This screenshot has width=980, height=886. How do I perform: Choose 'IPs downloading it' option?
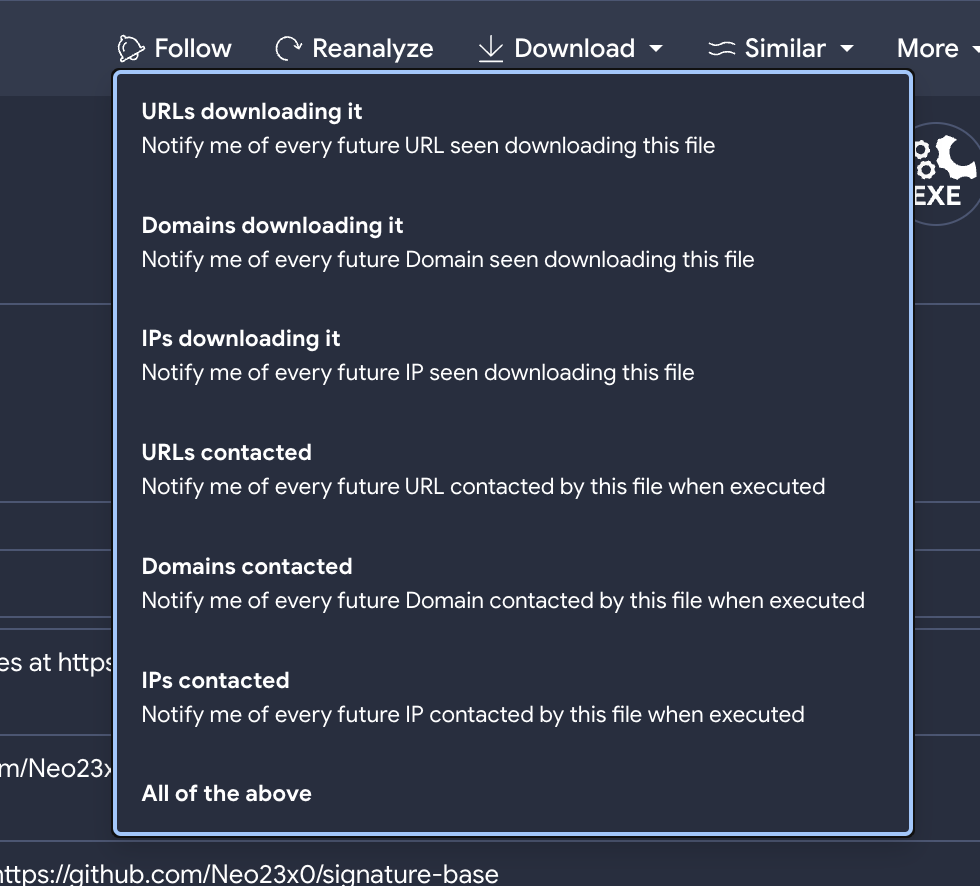[418, 356]
